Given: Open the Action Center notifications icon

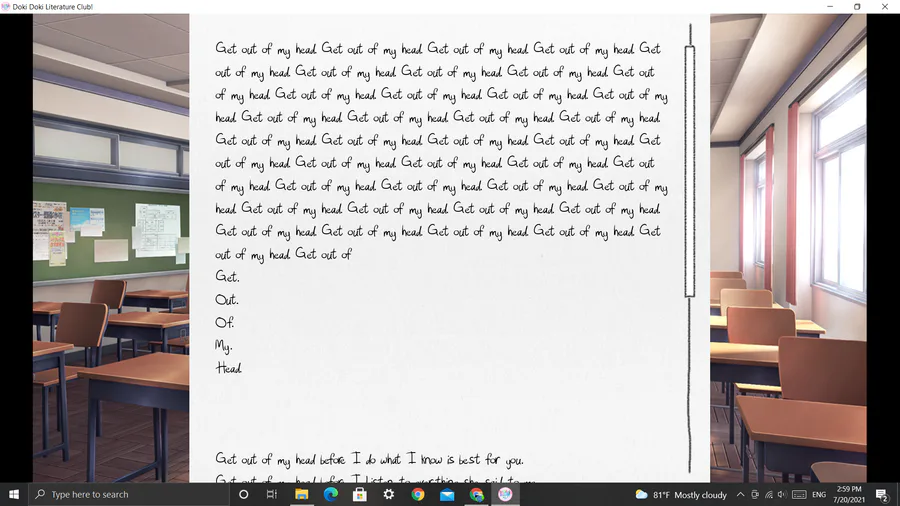Looking at the screenshot, I should [882, 495].
